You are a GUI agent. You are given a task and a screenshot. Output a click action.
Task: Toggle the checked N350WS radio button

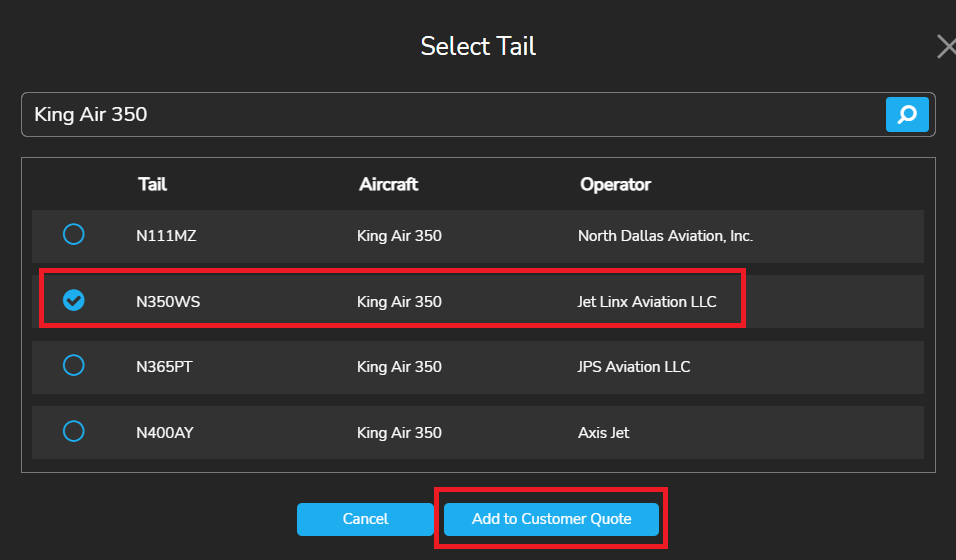pos(74,300)
